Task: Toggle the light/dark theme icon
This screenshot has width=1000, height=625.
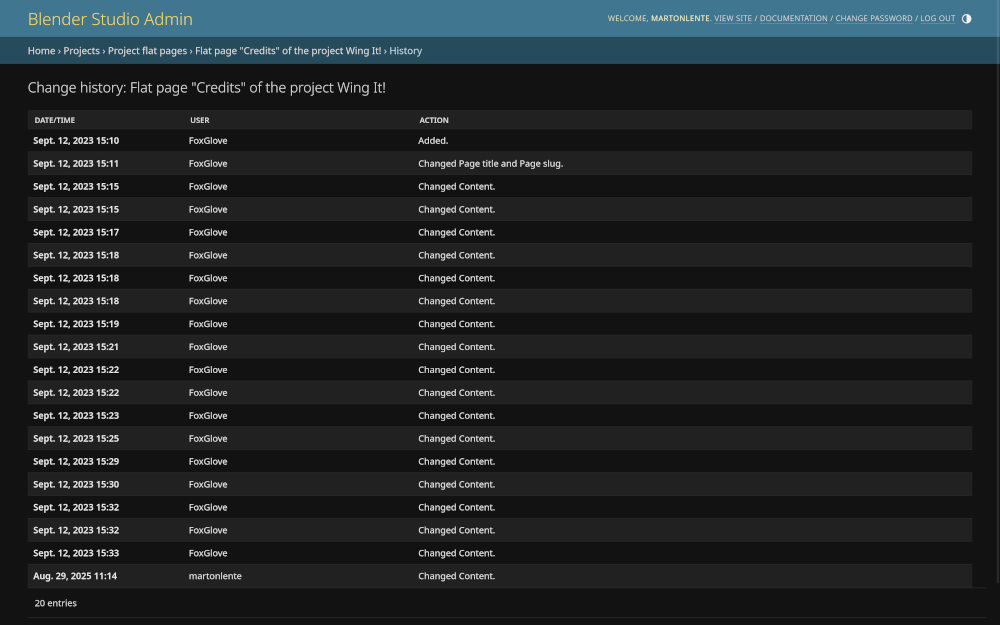Action: tap(966, 19)
